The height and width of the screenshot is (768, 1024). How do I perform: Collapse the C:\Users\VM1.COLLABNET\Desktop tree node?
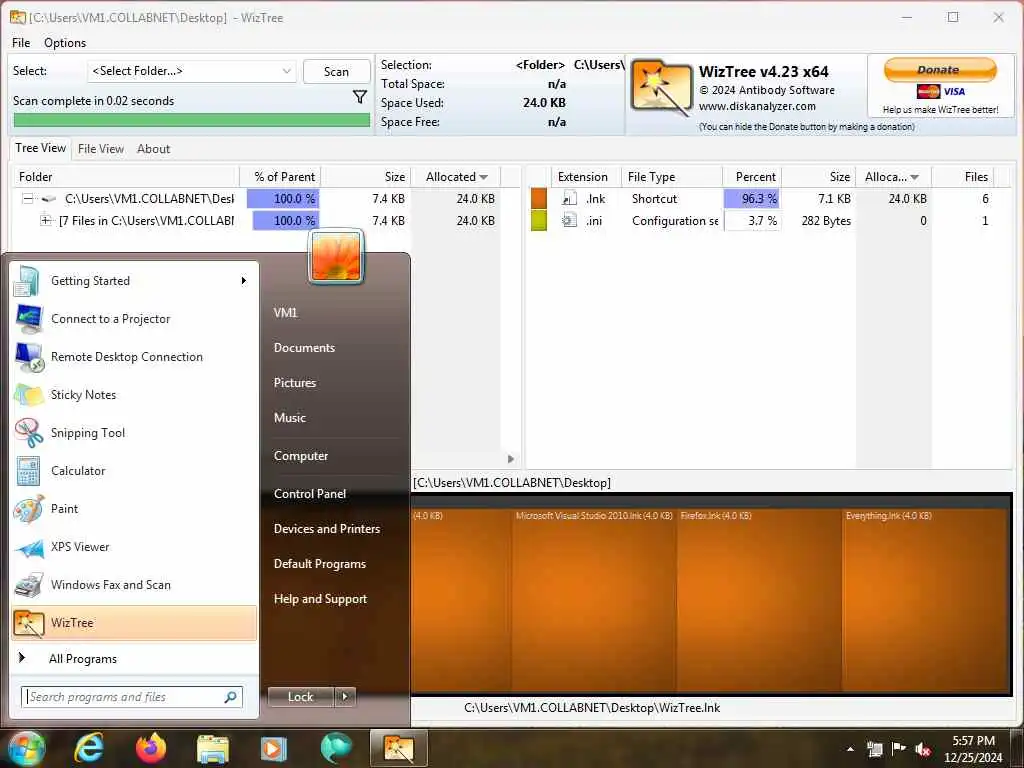[x=27, y=199]
